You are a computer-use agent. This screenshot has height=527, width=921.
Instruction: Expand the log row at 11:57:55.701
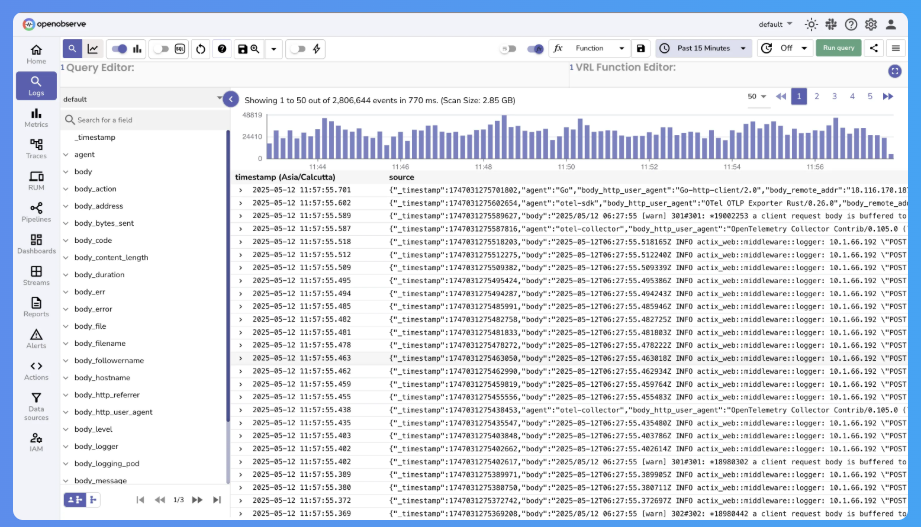(240, 190)
